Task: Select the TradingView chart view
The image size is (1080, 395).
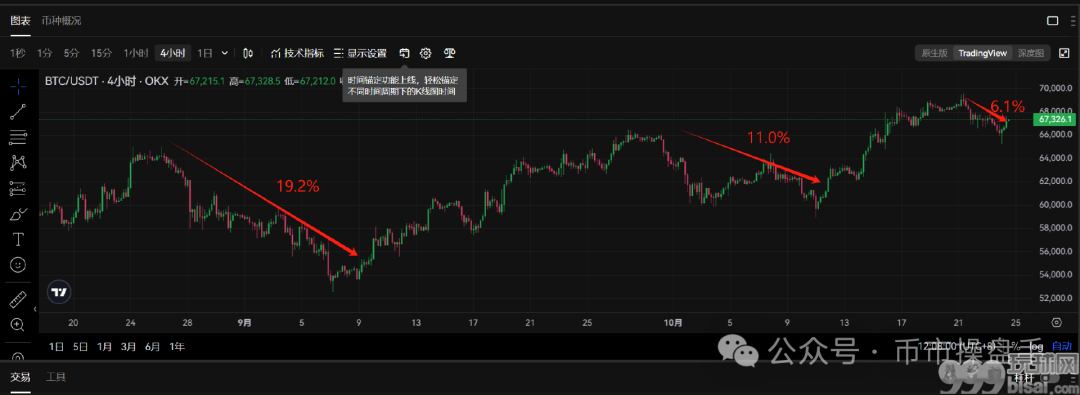Action: point(983,53)
